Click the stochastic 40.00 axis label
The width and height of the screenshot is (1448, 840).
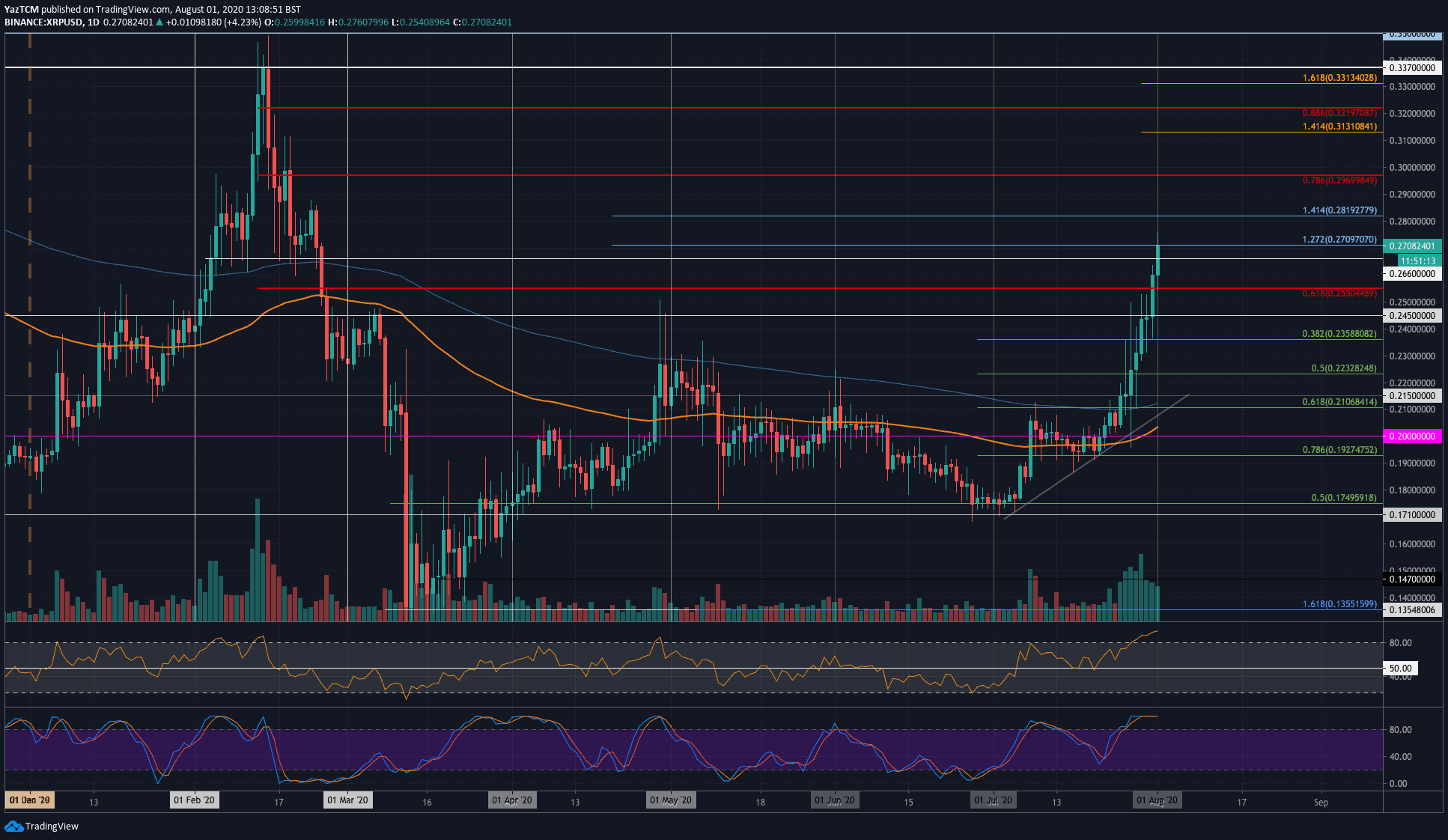tap(1400, 757)
